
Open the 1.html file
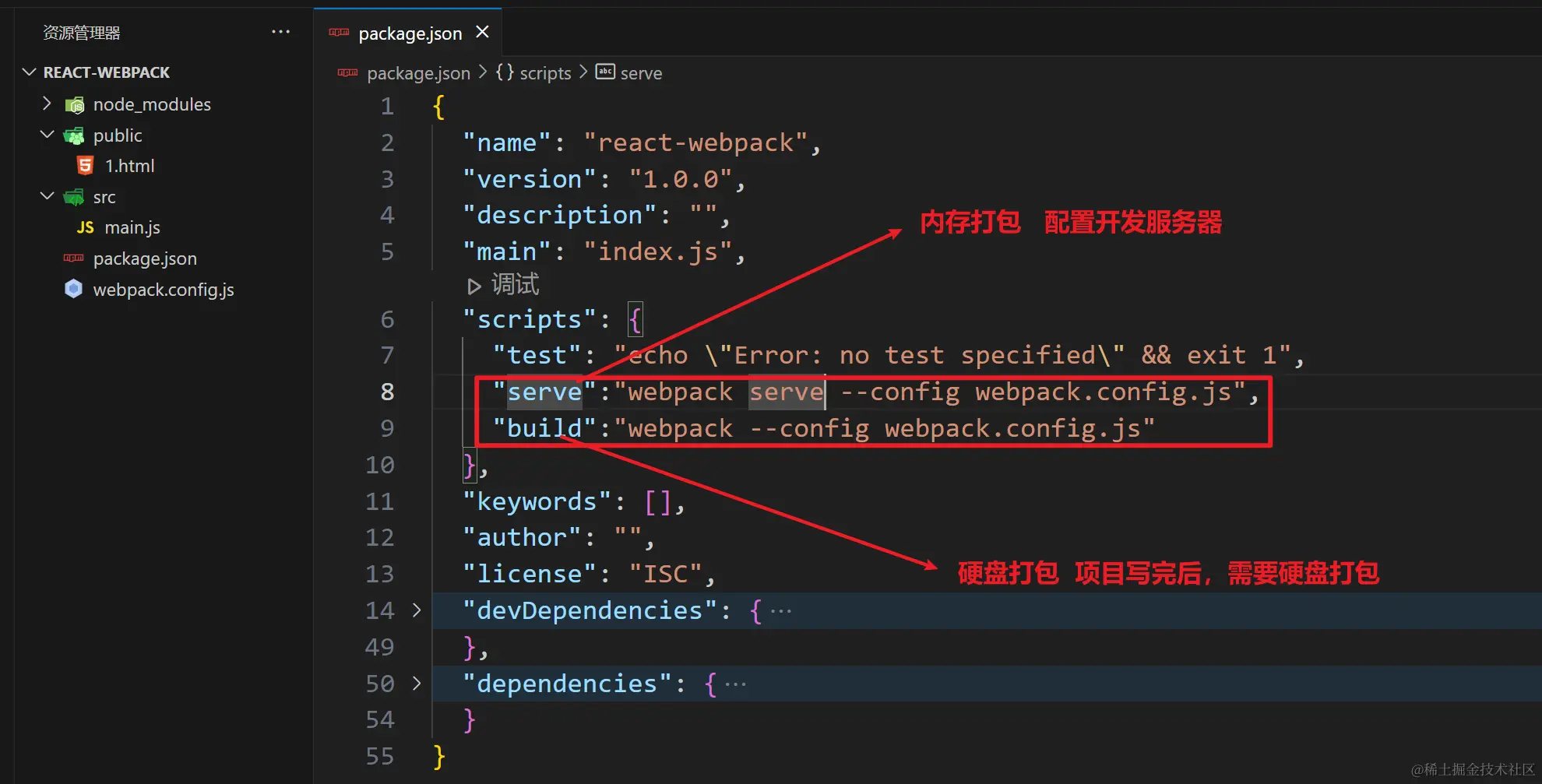[130, 166]
